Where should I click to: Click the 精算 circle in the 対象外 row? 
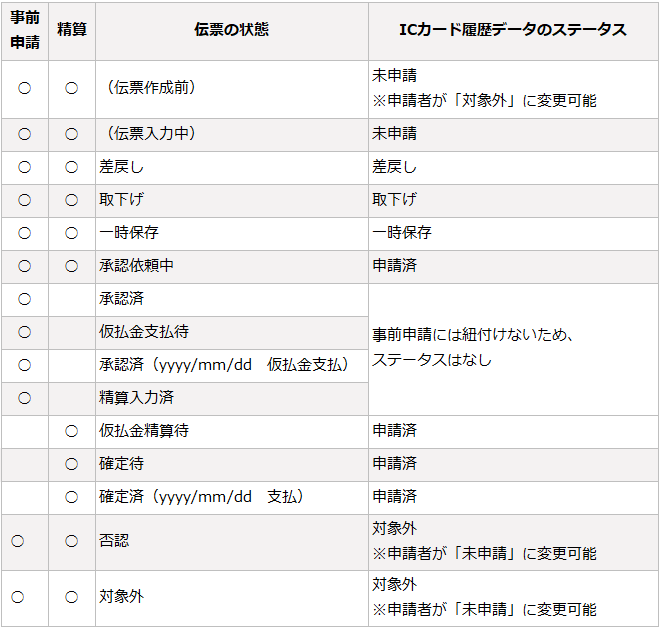point(71,597)
